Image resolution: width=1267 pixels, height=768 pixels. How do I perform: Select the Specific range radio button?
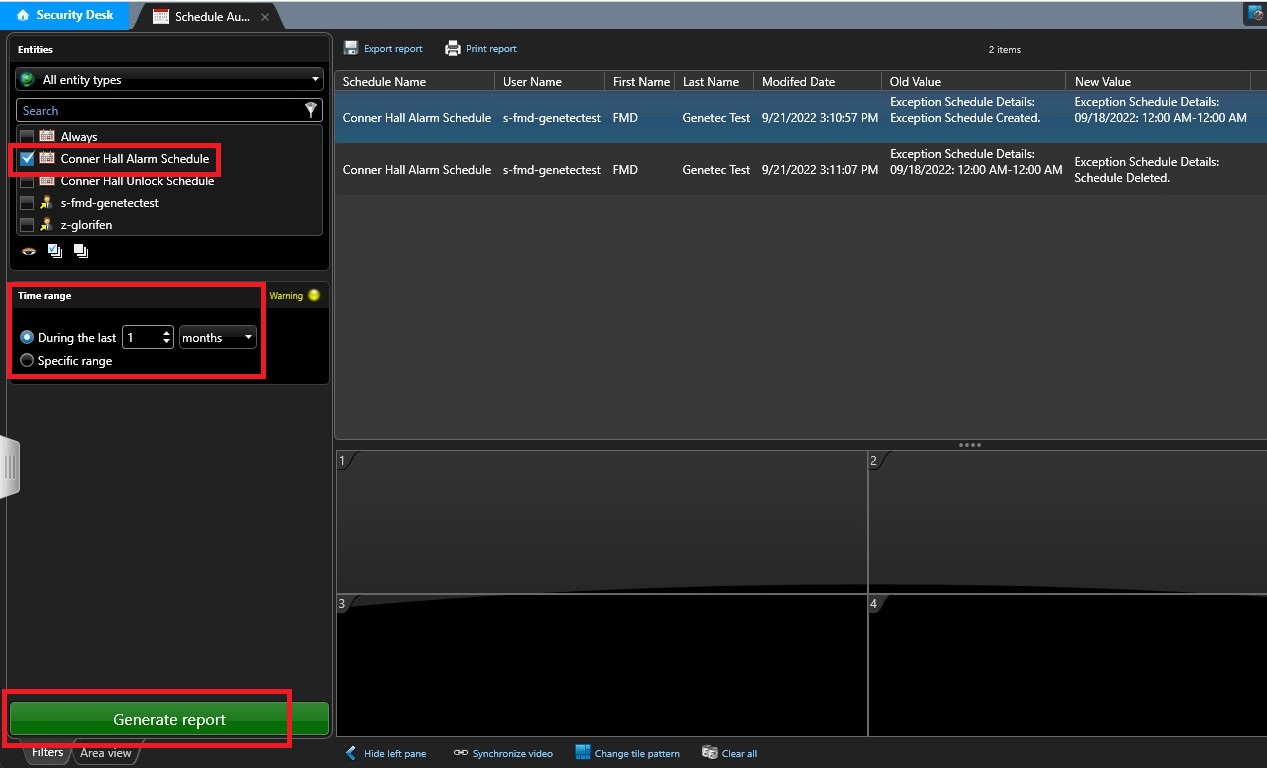pos(27,360)
